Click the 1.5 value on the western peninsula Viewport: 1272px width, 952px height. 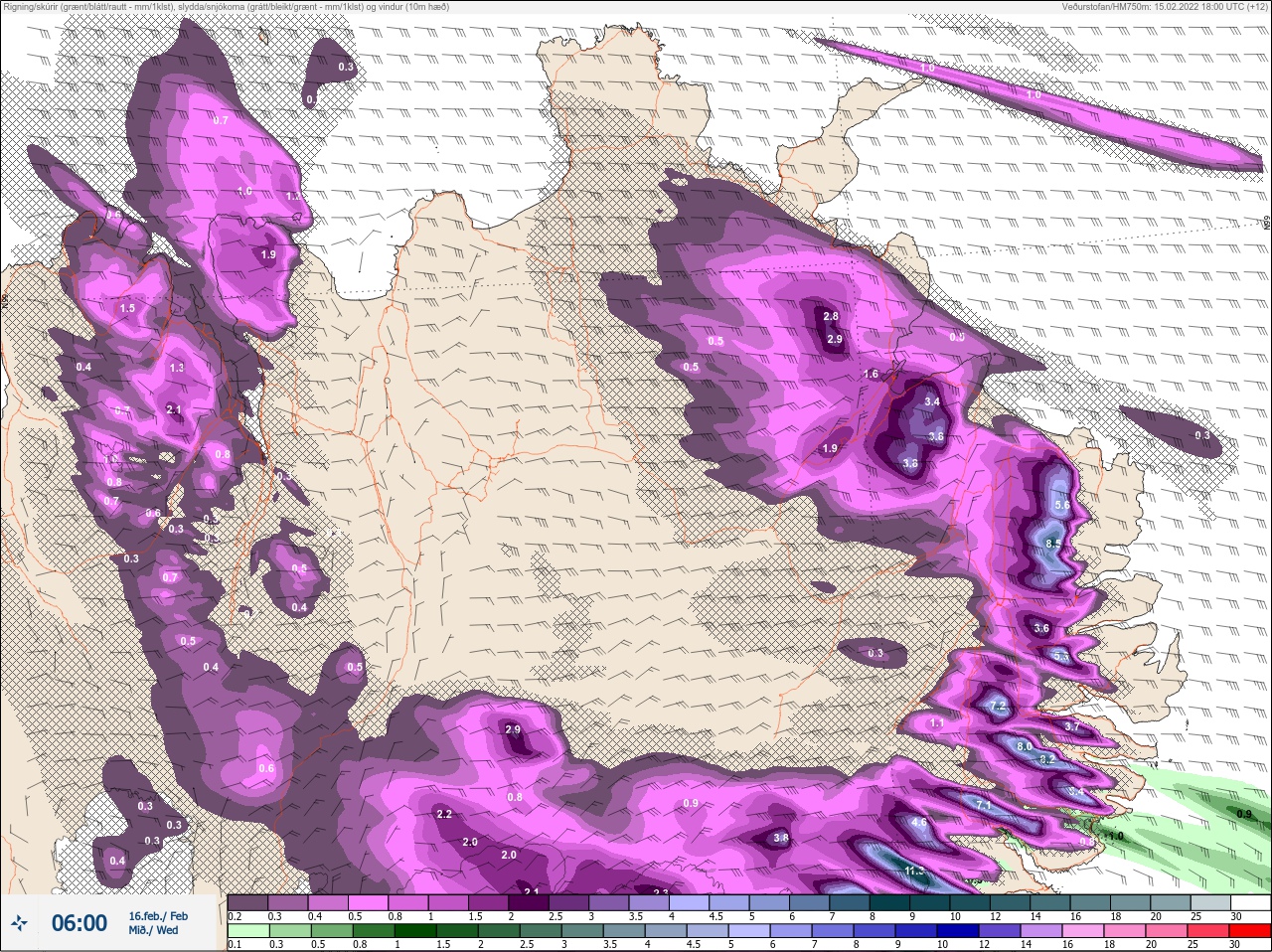tap(127, 309)
